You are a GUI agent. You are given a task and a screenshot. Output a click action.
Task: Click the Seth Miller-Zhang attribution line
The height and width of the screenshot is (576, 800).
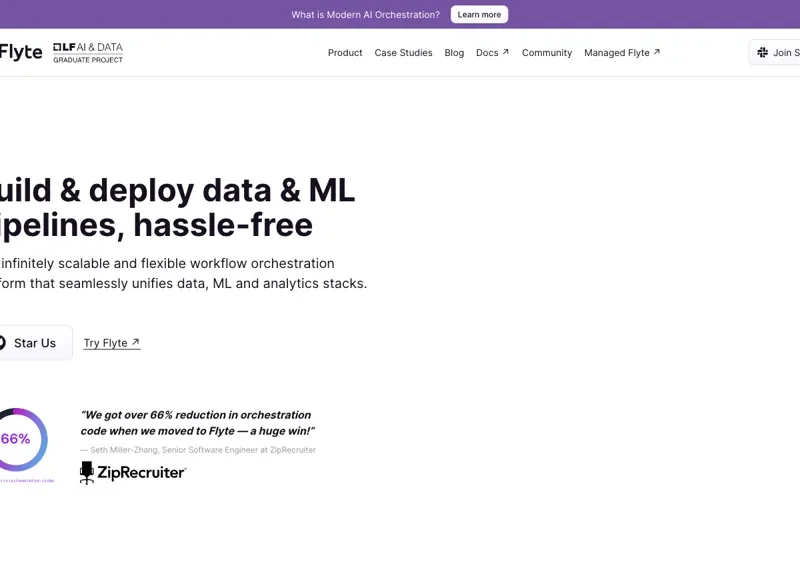tap(198, 450)
